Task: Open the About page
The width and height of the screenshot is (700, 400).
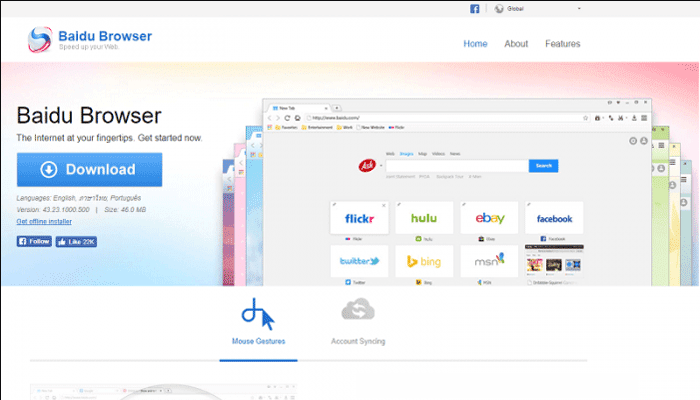Action: click(516, 44)
